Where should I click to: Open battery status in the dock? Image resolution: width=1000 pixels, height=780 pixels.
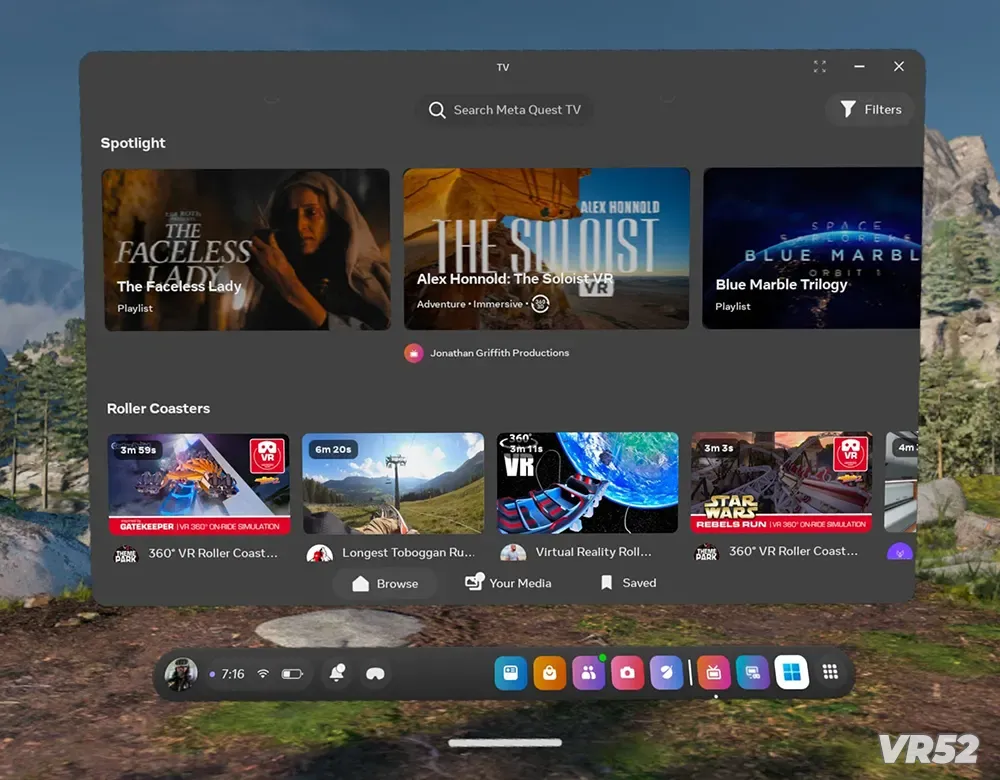click(292, 674)
